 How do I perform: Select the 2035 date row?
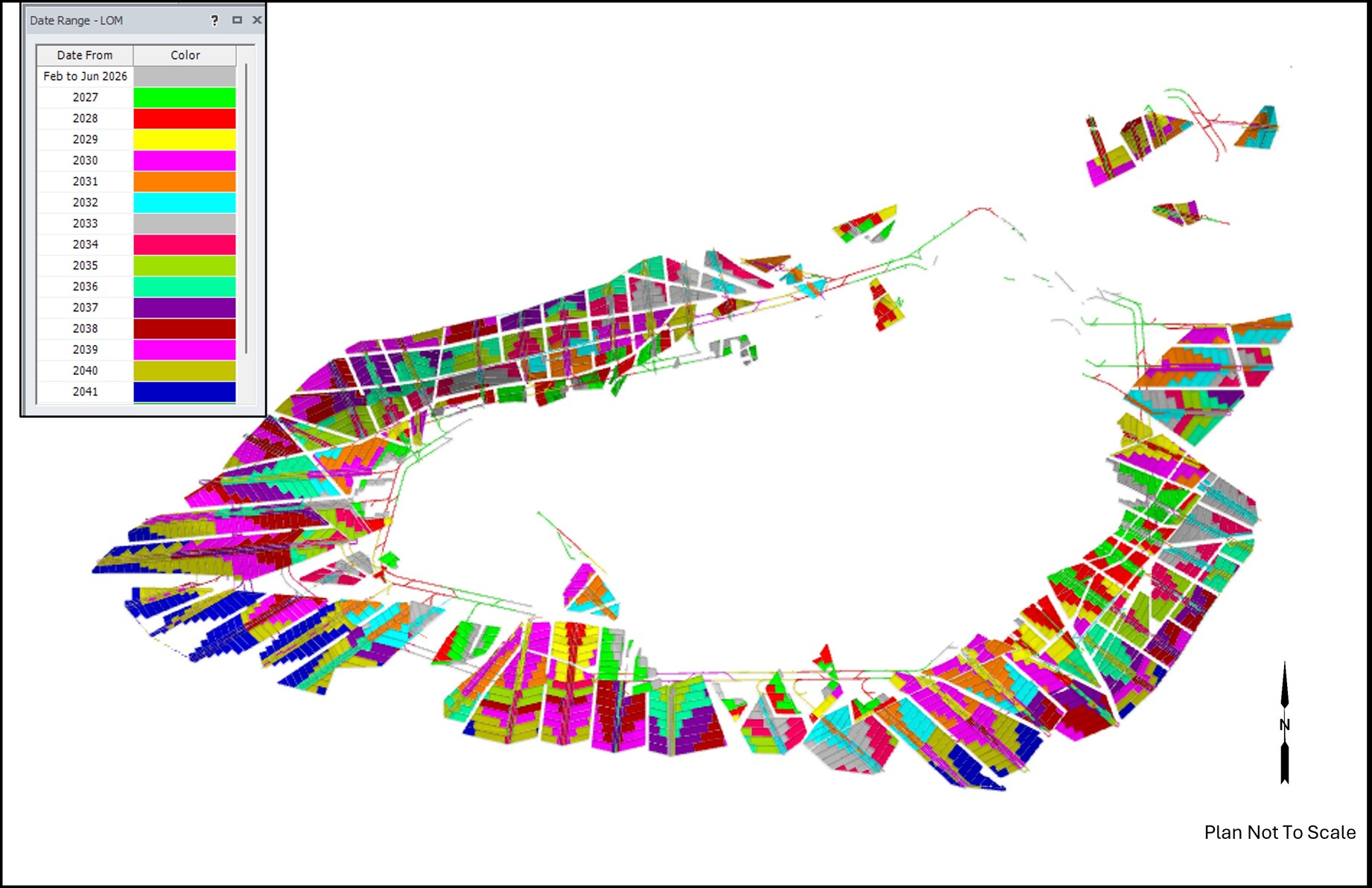pyautogui.click(x=136, y=265)
